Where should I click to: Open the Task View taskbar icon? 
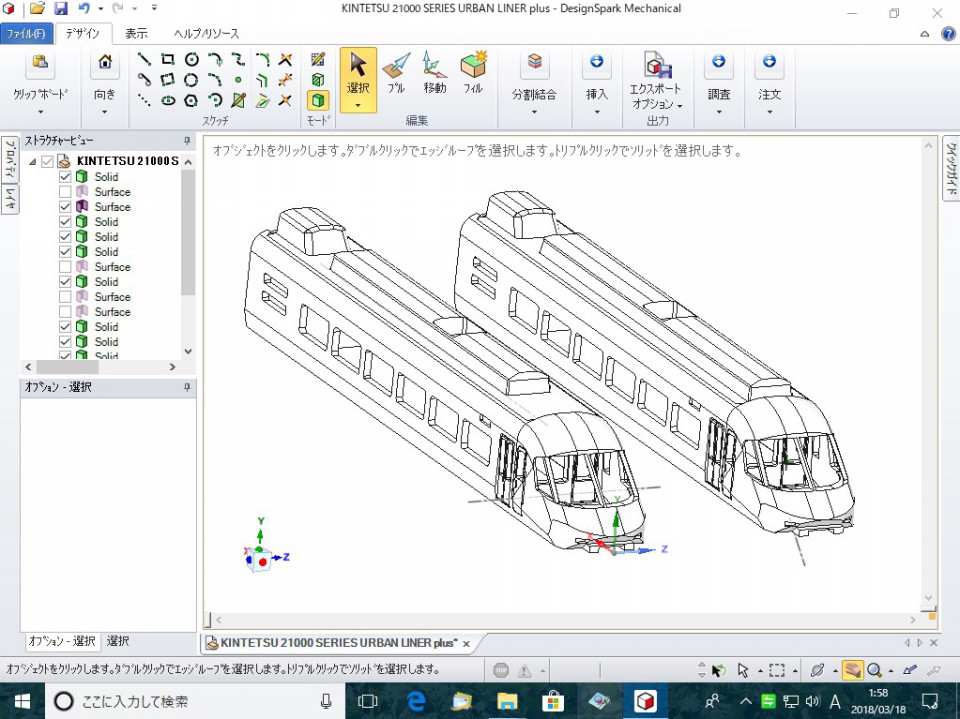pos(367,701)
